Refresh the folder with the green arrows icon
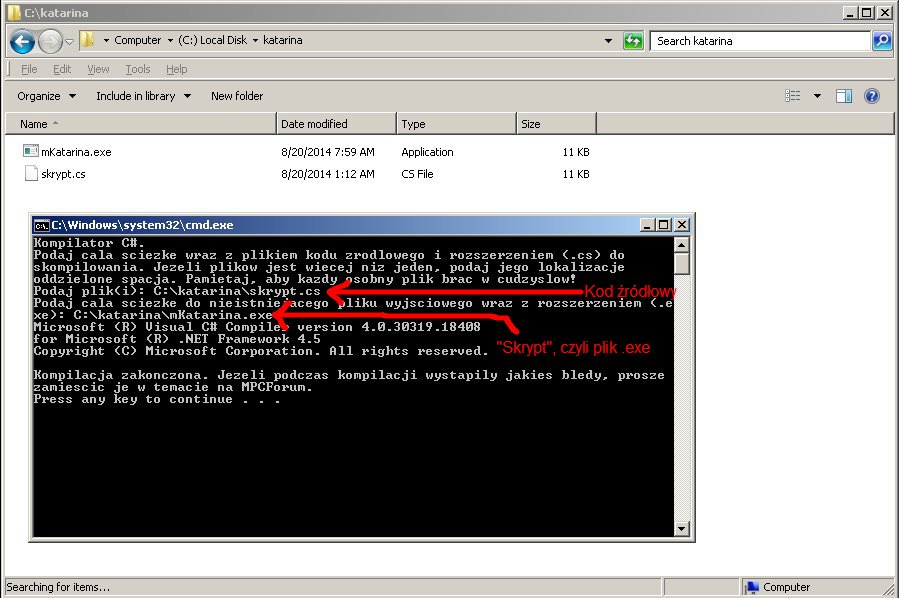Screen dimensions: 899x598 point(633,41)
